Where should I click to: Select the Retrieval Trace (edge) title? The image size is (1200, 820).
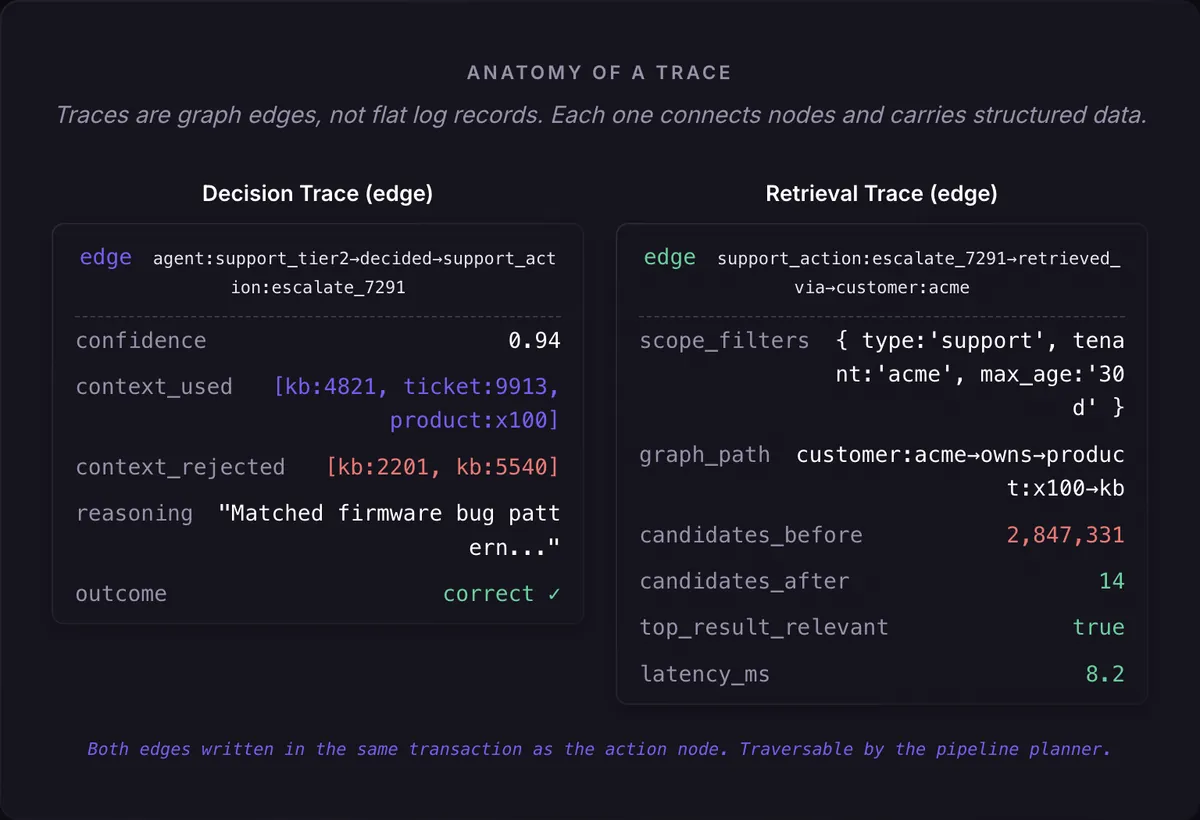881,193
